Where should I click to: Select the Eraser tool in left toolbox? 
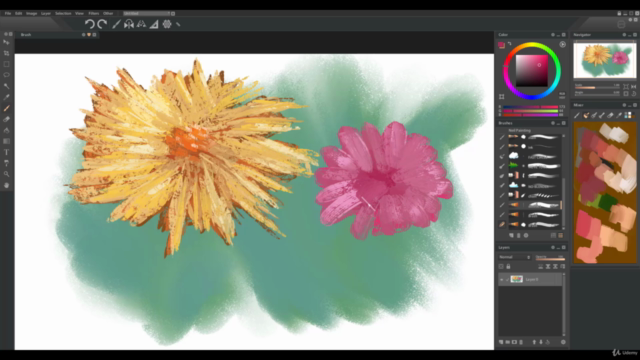(x=6, y=119)
